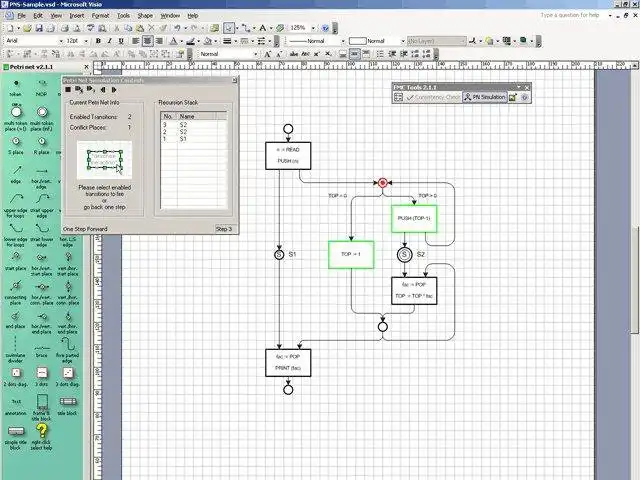The width and height of the screenshot is (640, 480).
Task: Click the Save icon in toolbar
Action: coord(39,28)
